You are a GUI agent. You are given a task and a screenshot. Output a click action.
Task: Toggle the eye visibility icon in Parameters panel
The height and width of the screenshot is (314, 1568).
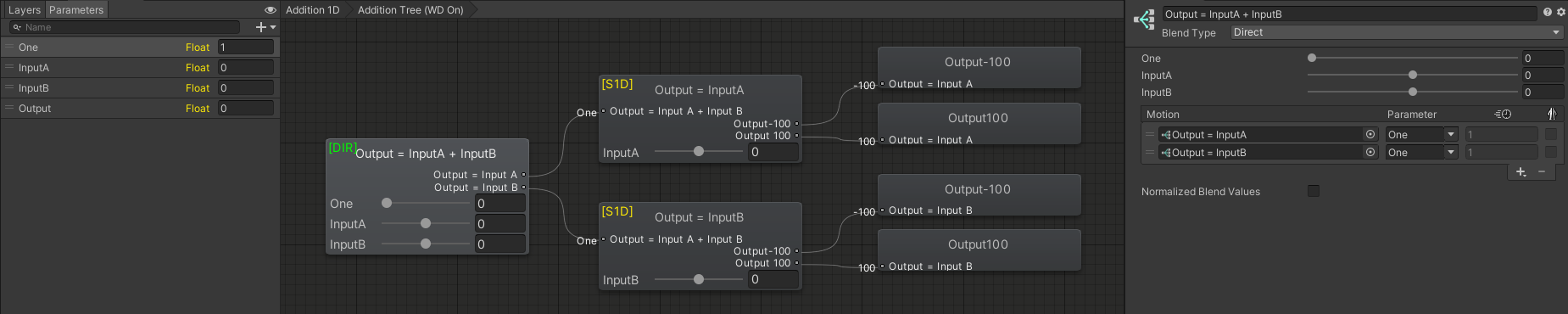pyautogui.click(x=271, y=10)
